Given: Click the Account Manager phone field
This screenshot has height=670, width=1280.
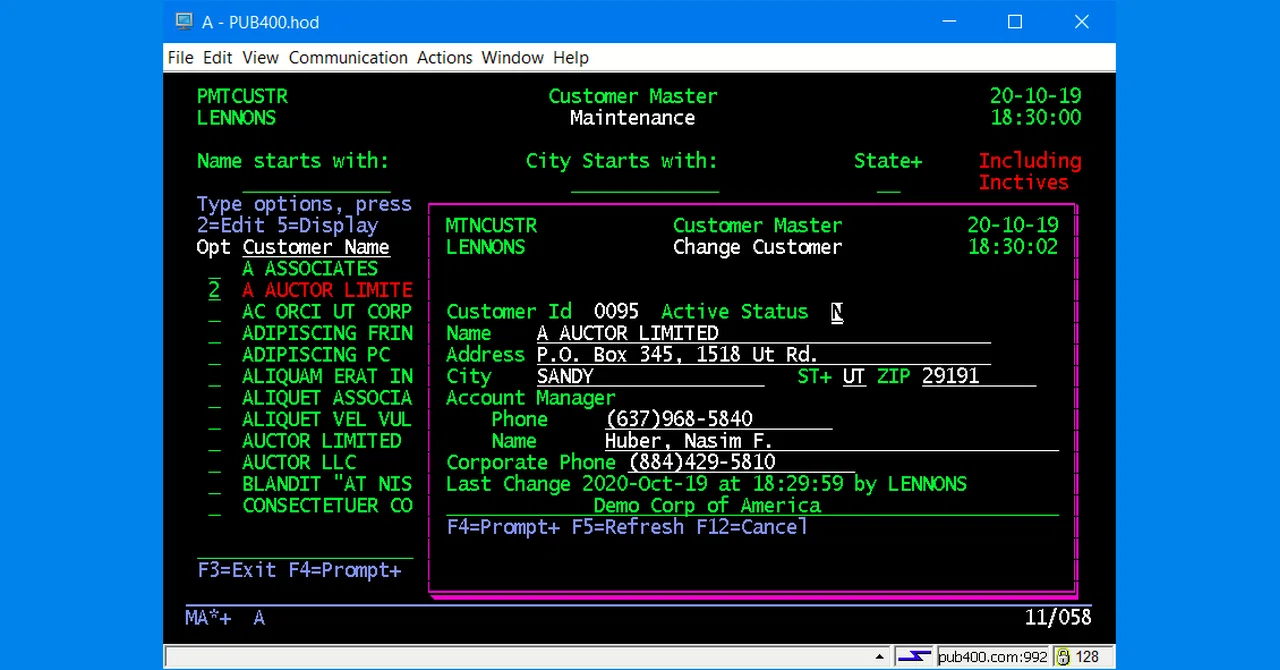Looking at the screenshot, I should click(x=718, y=419).
